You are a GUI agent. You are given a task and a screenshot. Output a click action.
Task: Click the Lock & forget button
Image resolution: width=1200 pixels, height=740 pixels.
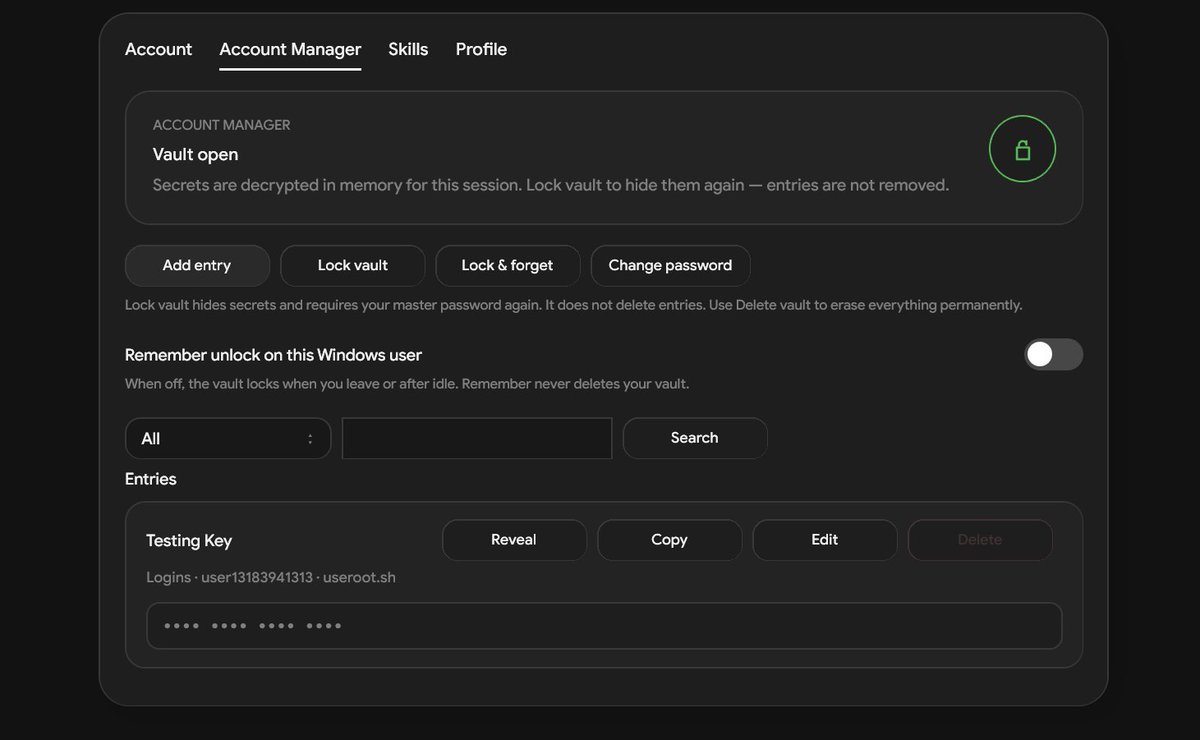(507, 265)
